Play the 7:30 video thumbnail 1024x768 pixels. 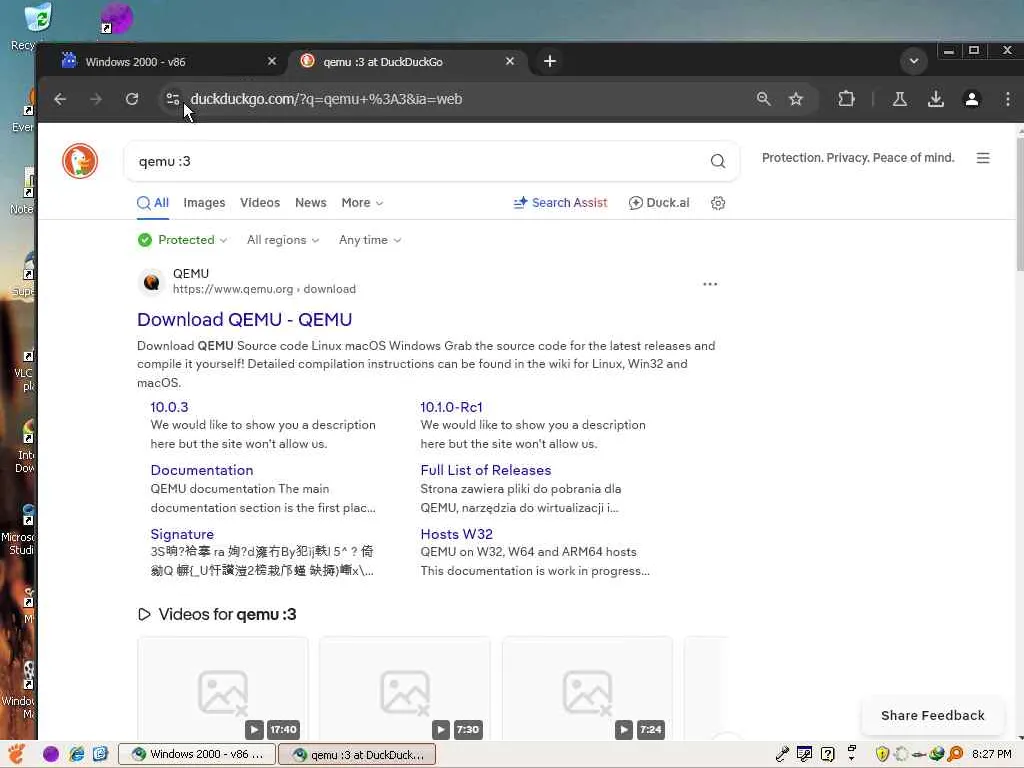tap(405, 689)
